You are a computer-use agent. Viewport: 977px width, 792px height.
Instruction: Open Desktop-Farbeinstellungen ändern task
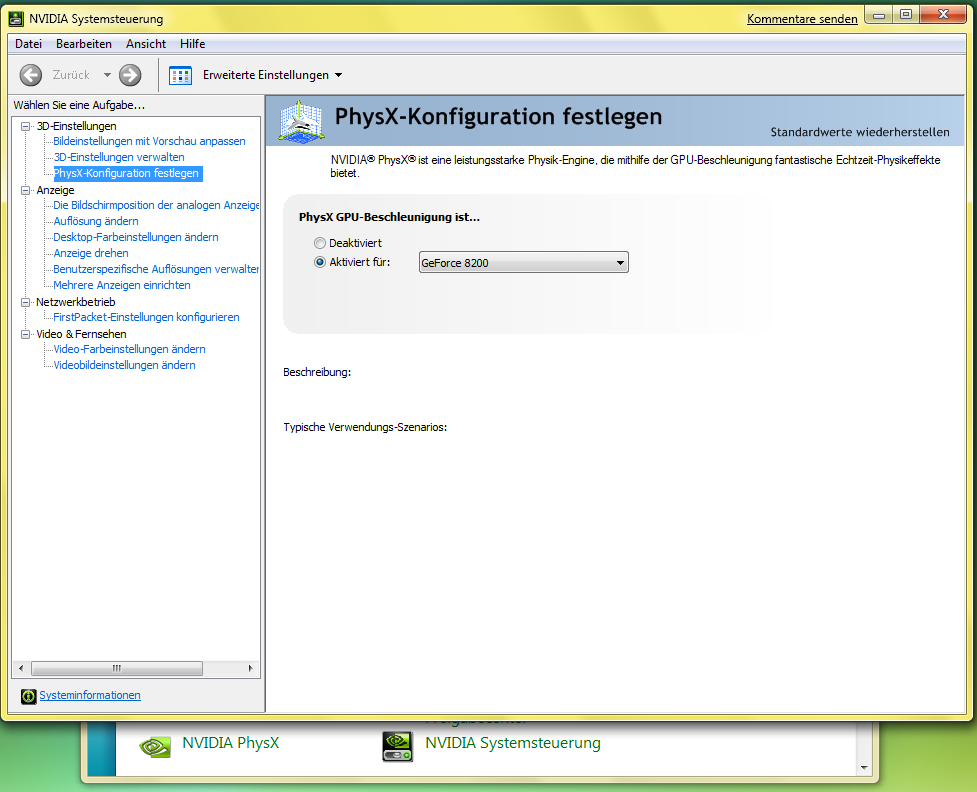(x=136, y=237)
